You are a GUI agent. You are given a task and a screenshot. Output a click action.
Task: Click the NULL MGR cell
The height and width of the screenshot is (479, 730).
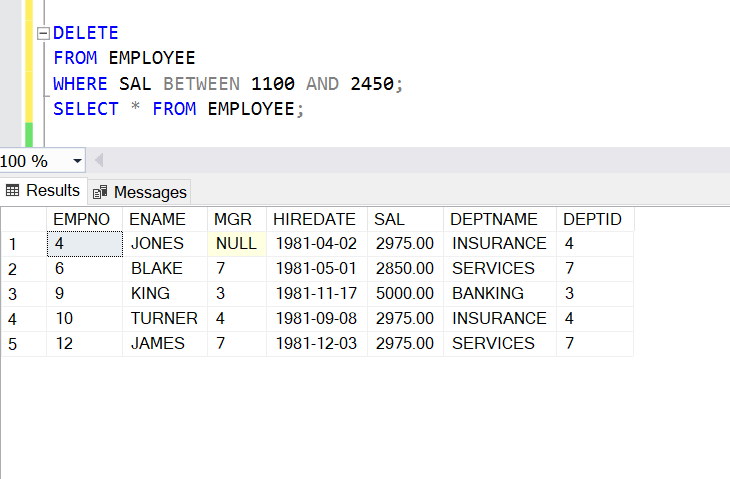pos(237,244)
